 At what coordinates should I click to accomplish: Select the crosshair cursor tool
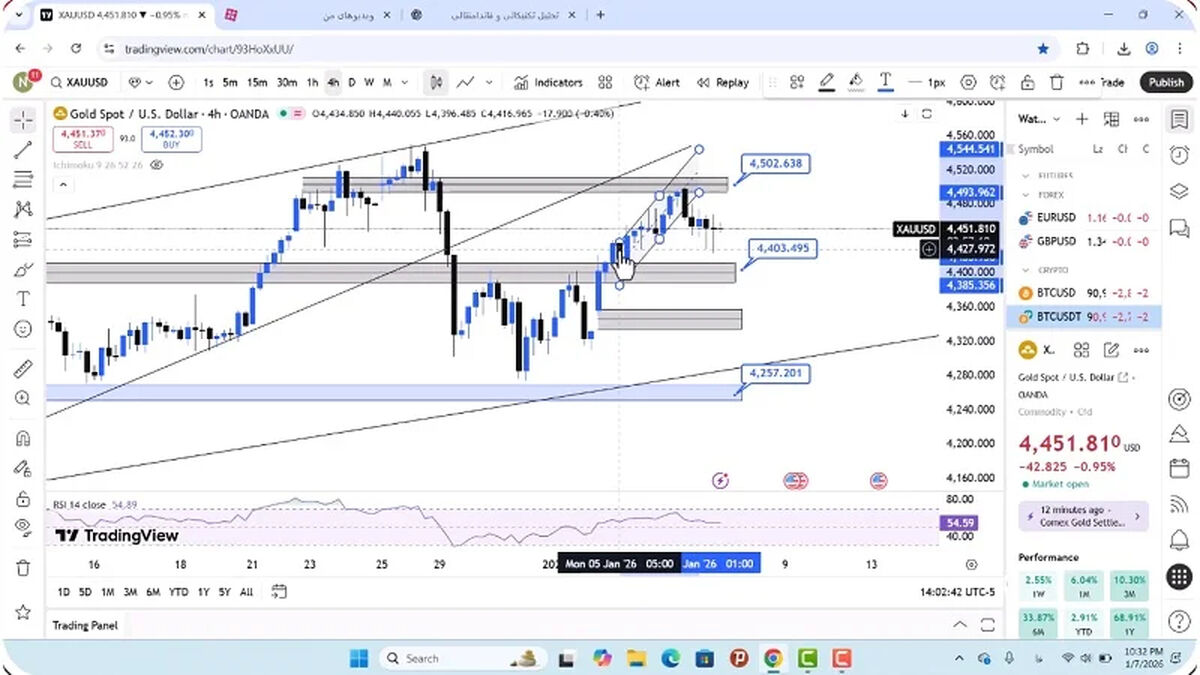23,120
